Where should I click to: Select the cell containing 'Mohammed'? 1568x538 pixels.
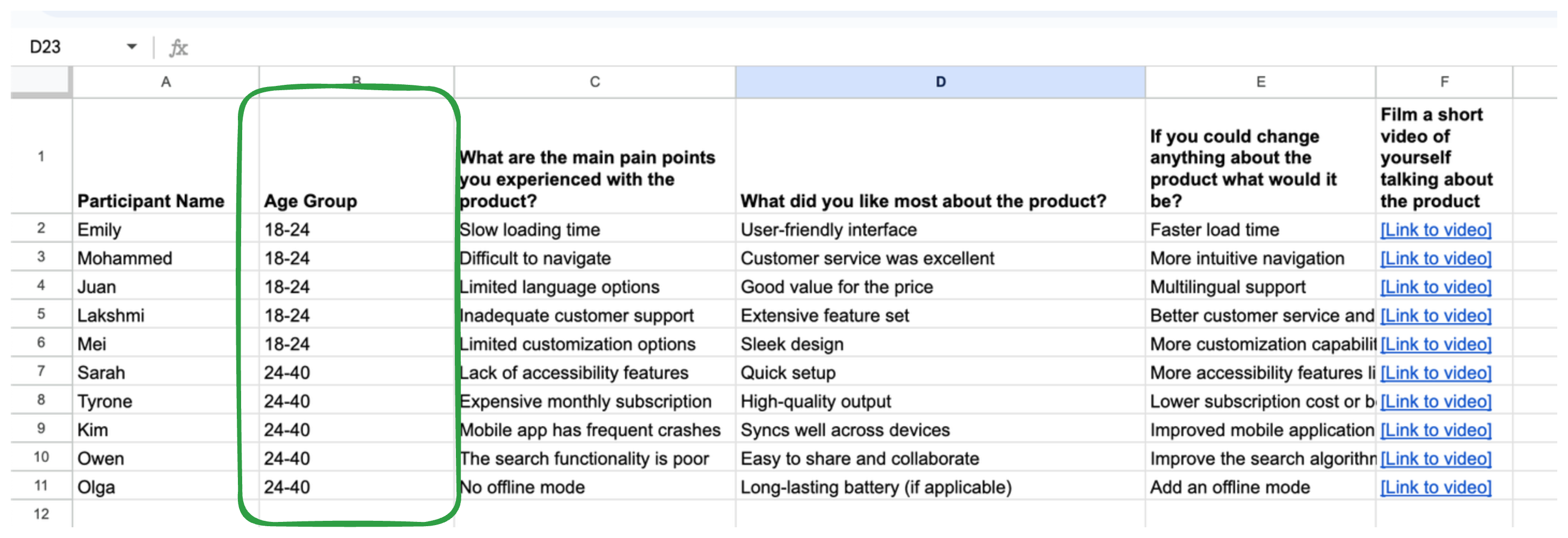point(165,256)
